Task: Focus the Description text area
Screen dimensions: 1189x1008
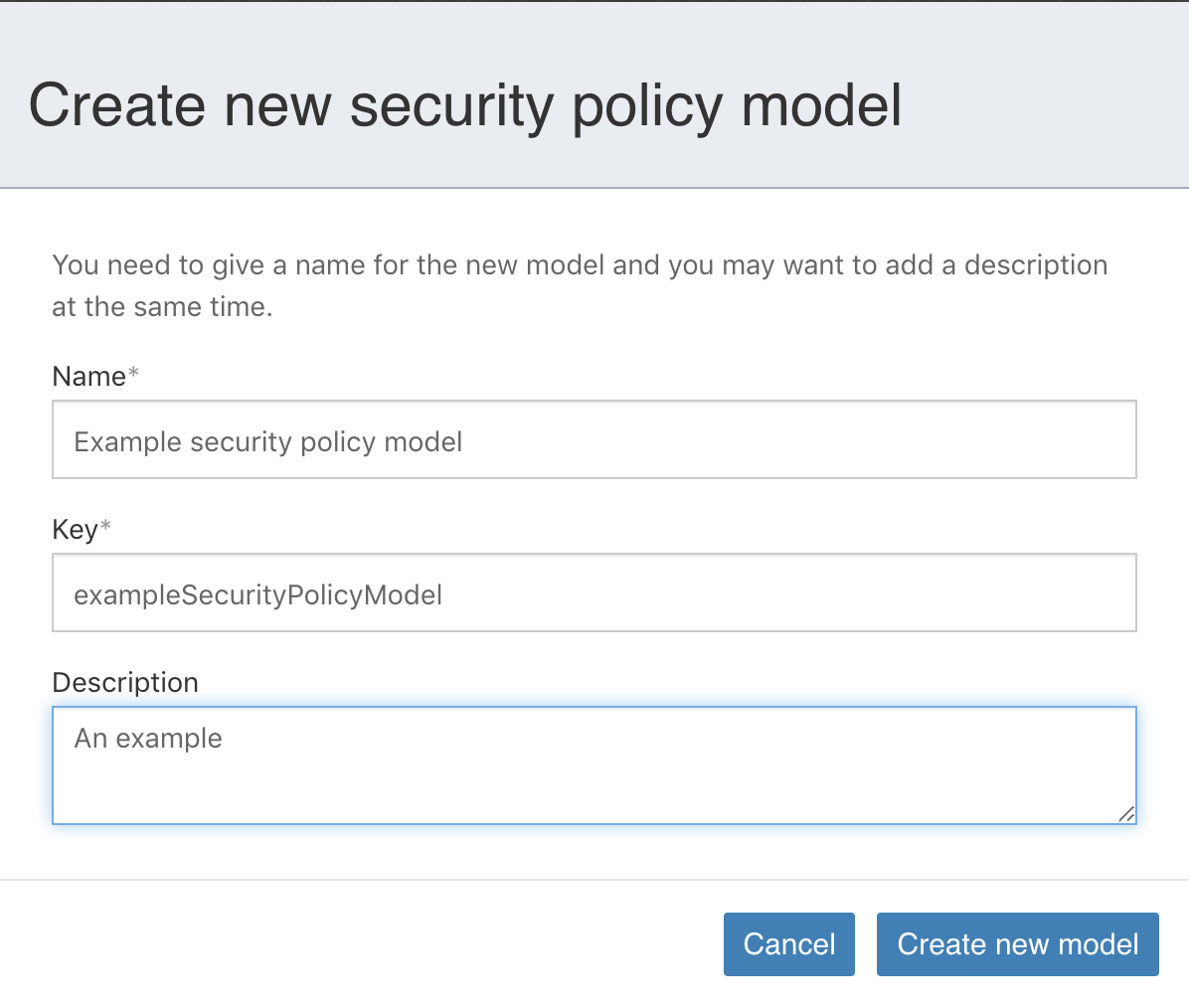Action: tap(594, 765)
